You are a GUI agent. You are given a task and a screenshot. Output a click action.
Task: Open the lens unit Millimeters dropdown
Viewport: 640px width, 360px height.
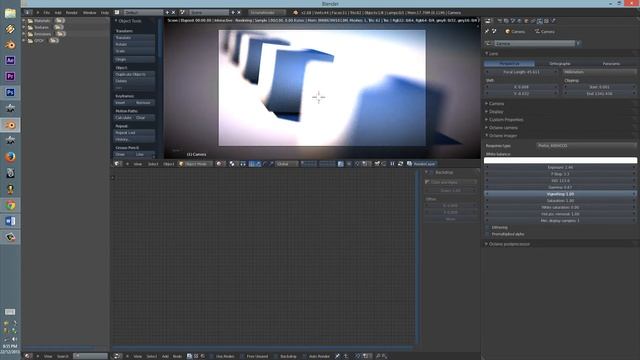tap(600, 72)
